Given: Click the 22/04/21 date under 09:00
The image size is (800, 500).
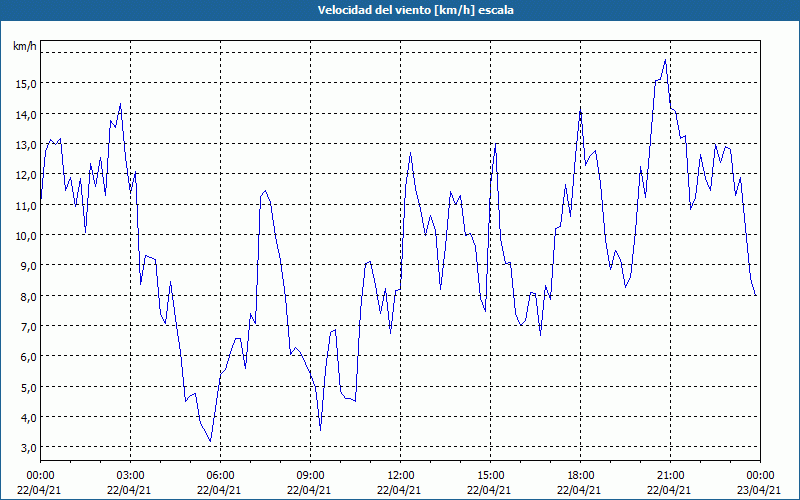Looking at the screenshot, I should (308, 490).
